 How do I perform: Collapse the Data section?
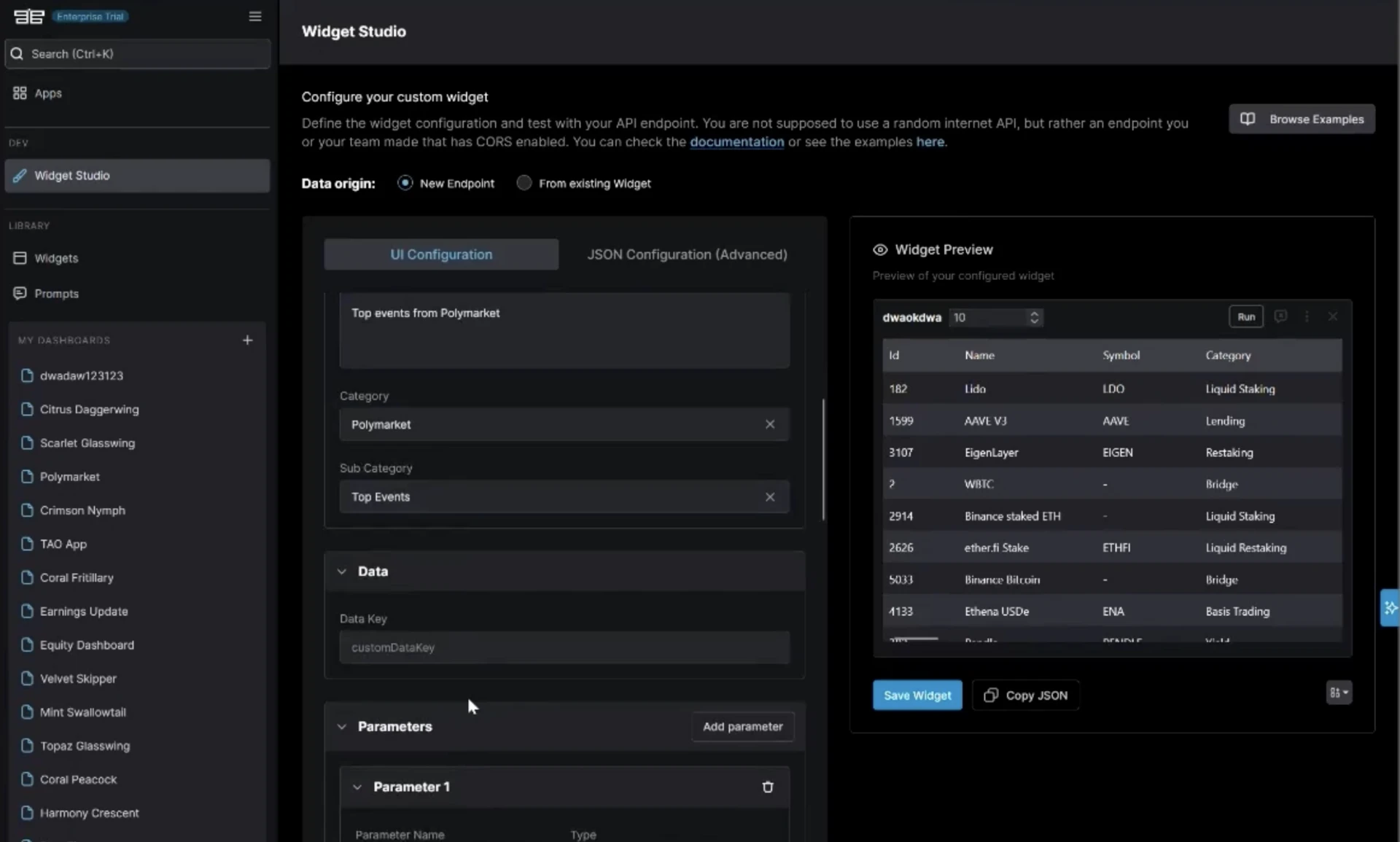click(342, 572)
